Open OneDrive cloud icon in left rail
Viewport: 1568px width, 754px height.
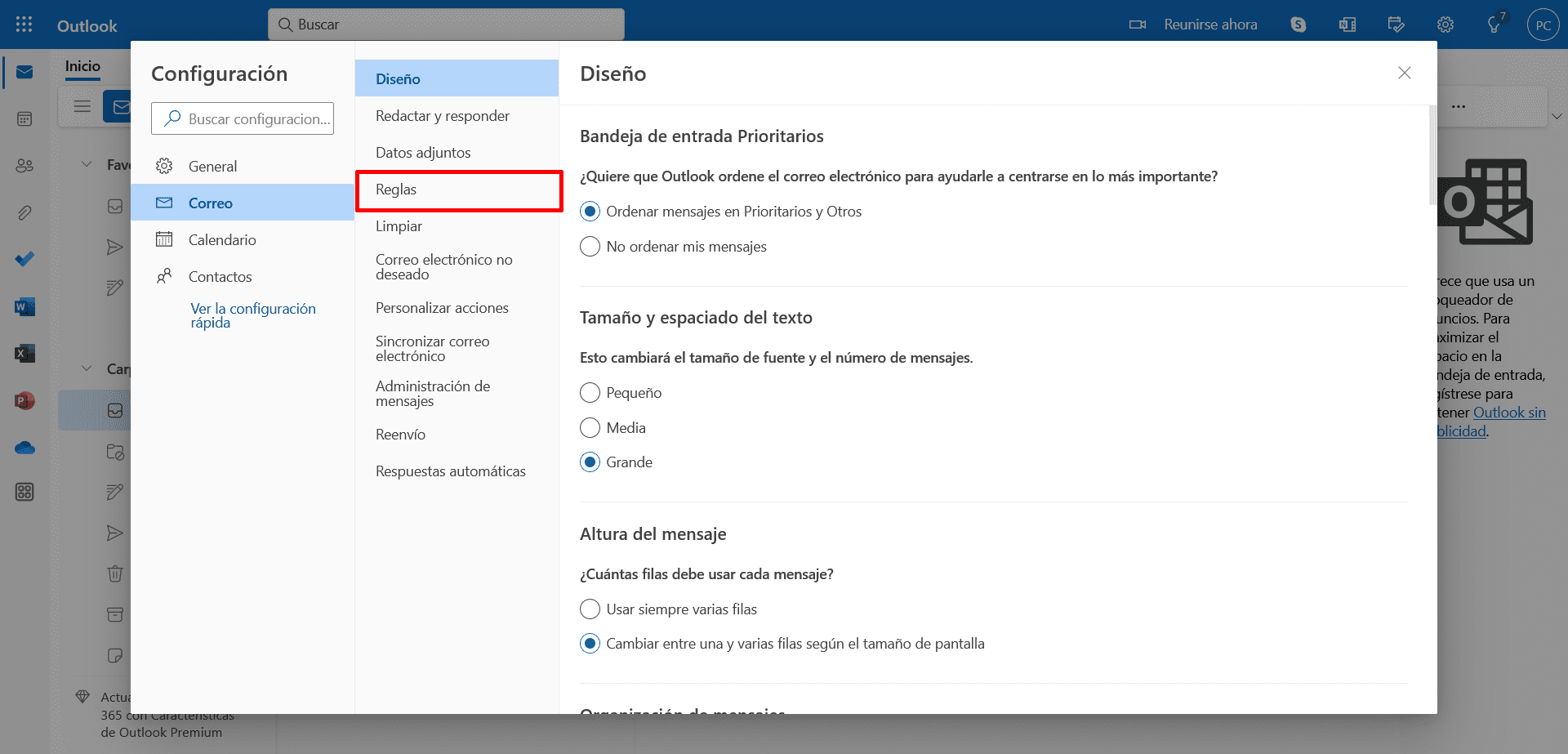click(24, 447)
